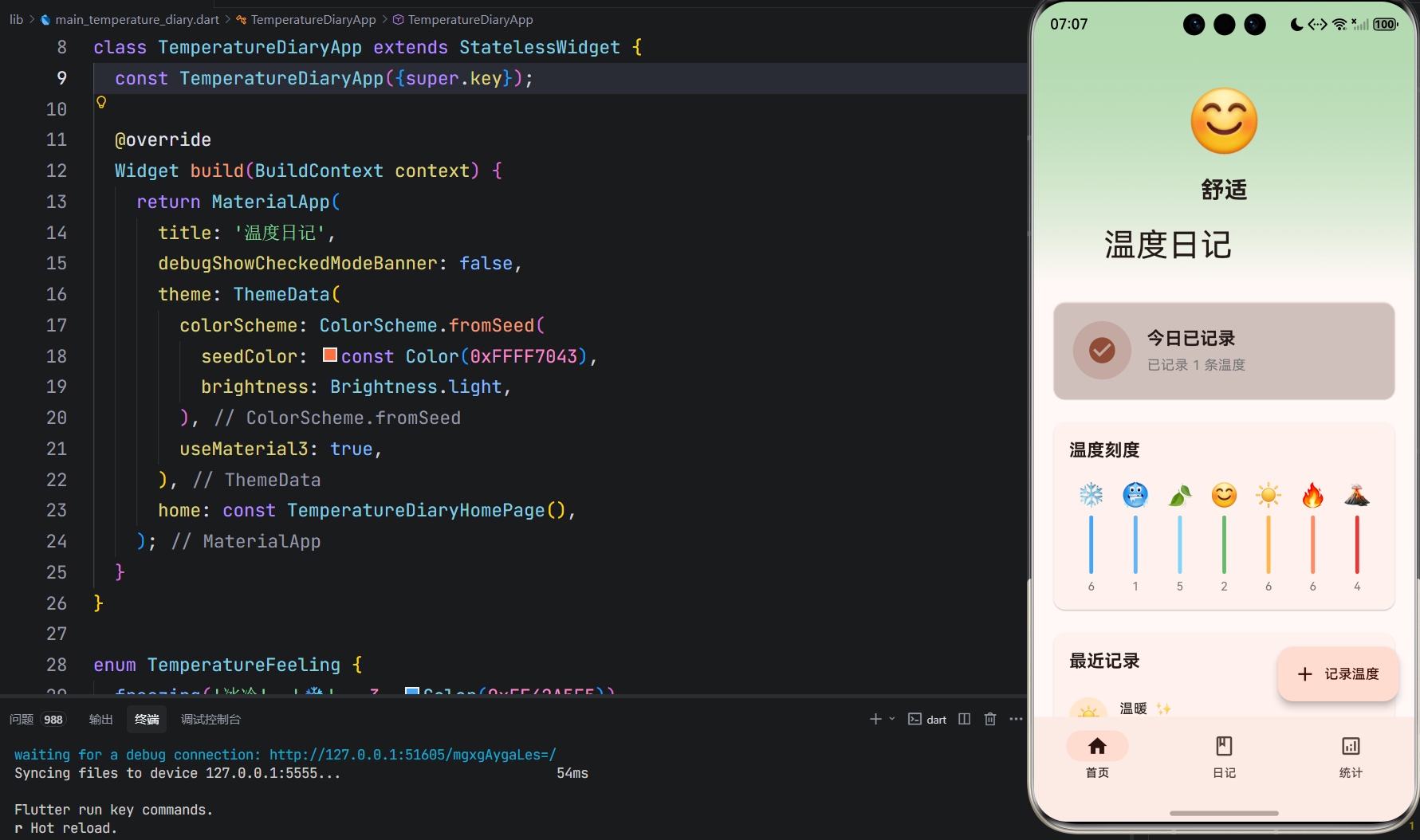This screenshot has width=1420, height=840.
Task: Open the launch profile chevron beside plus
Action: [892, 719]
